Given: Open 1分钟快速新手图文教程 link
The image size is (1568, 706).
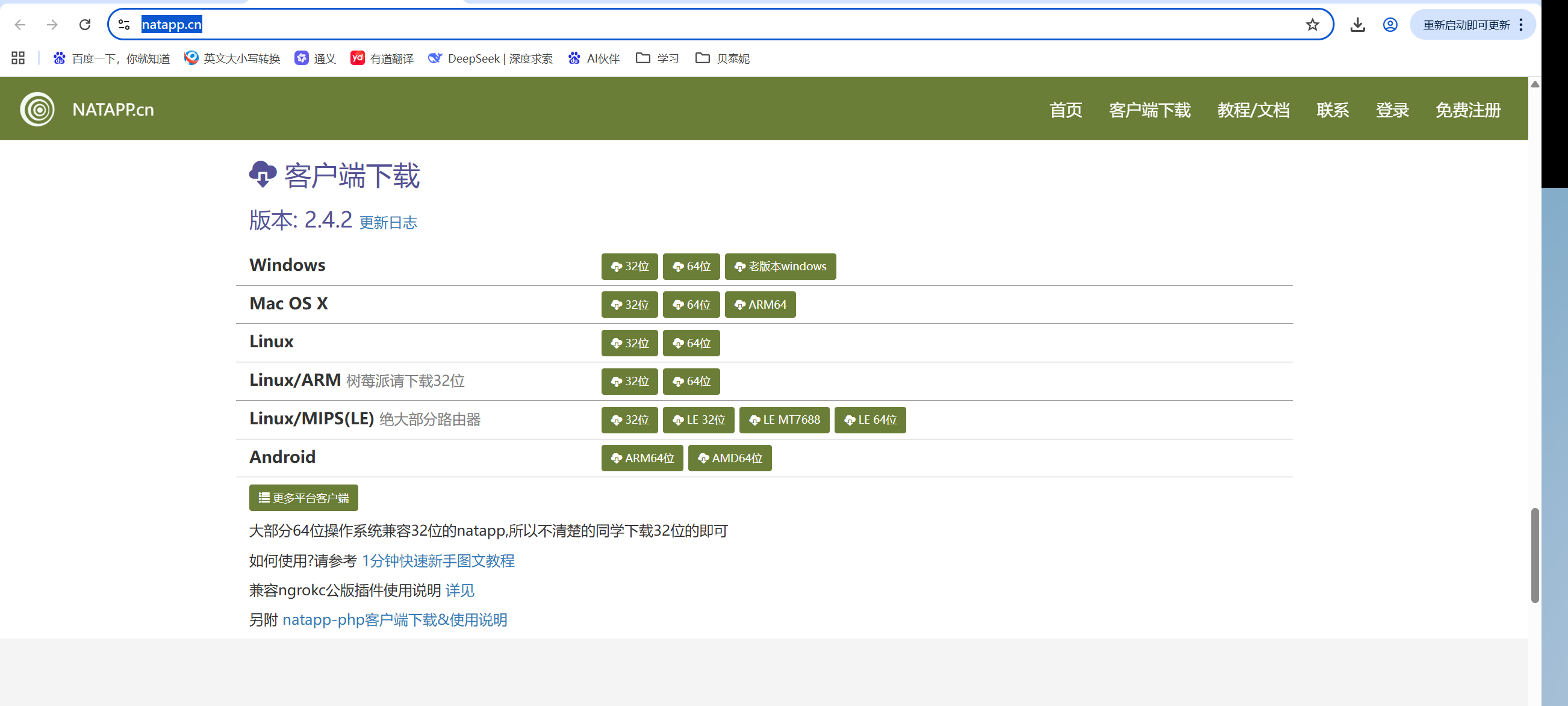Looking at the screenshot, I should [x=438, y=560].
